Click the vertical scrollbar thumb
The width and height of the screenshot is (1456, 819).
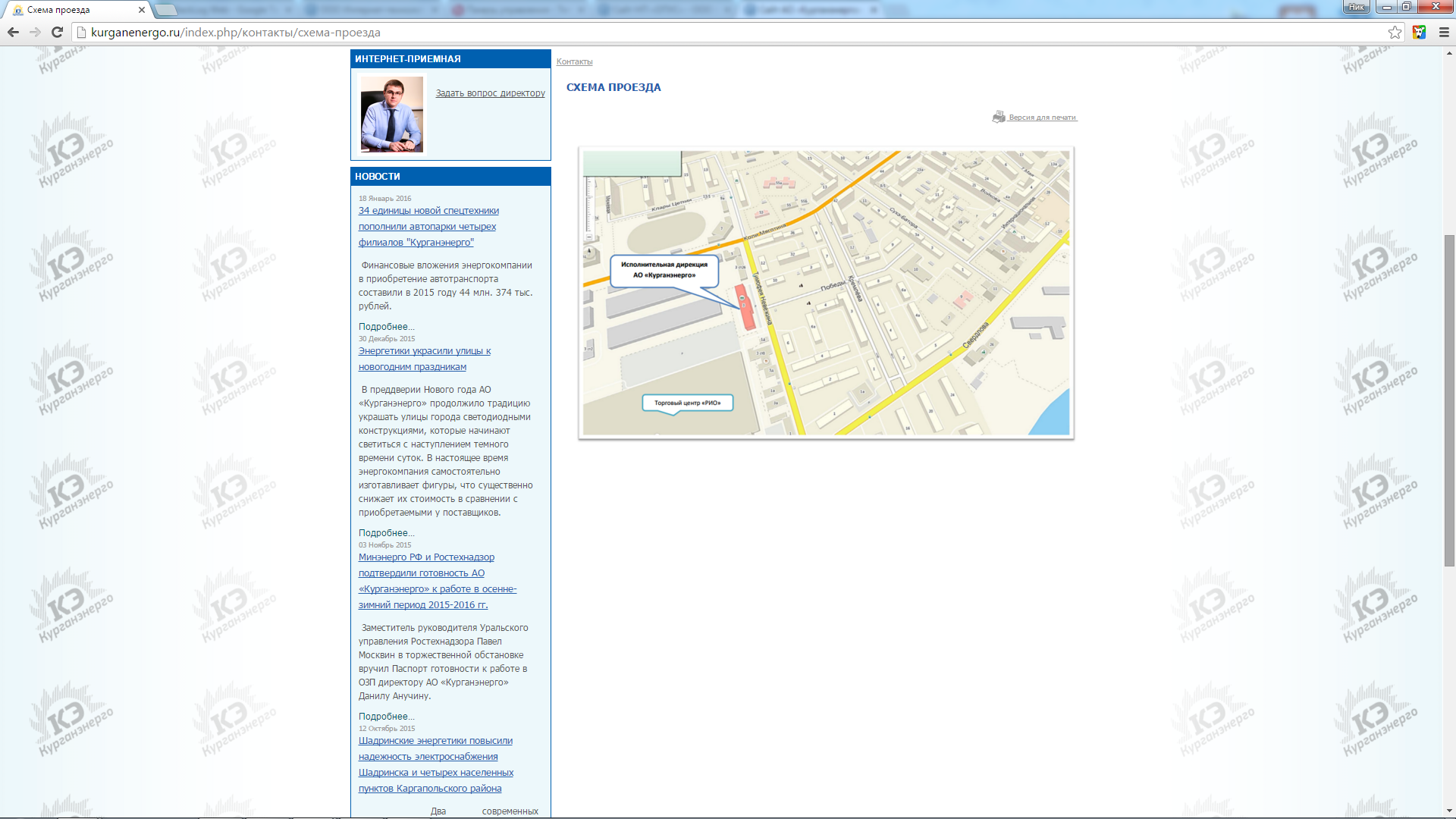(1449, 400)
